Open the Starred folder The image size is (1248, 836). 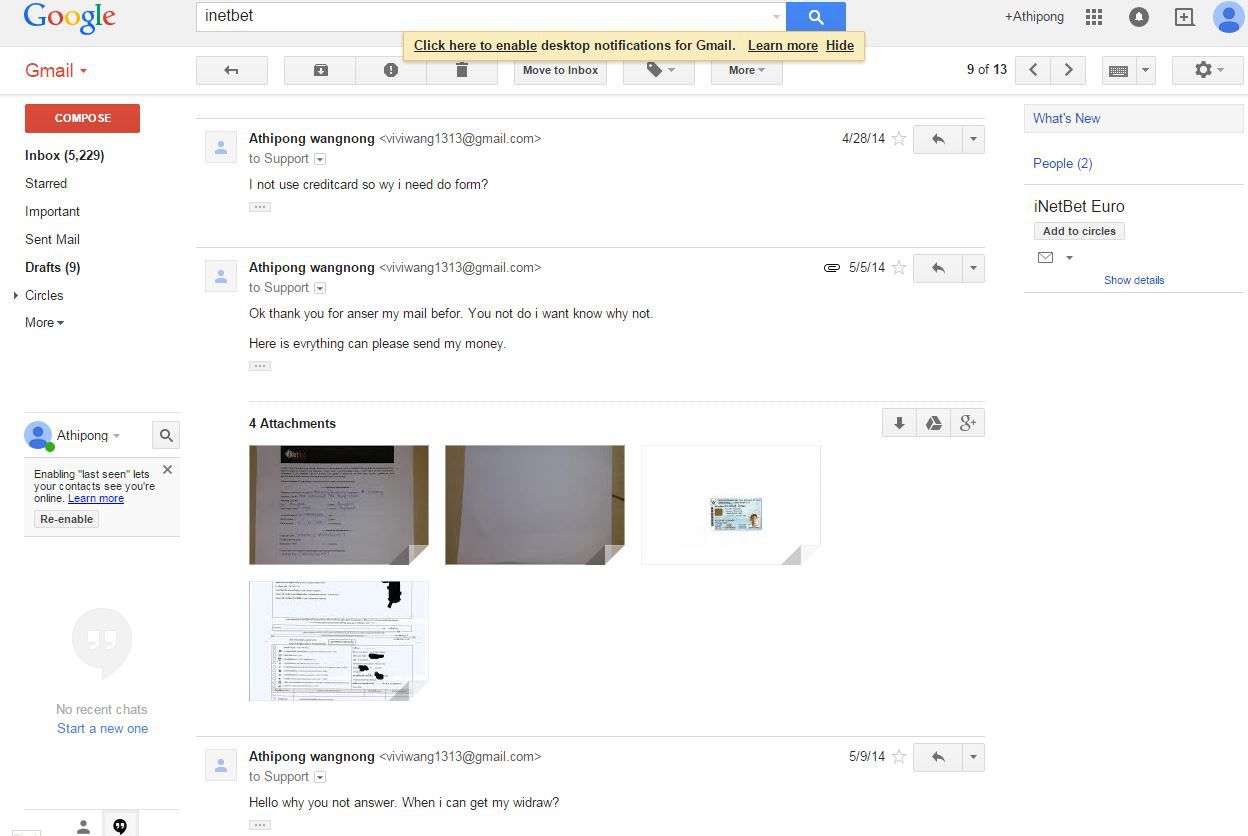tap(46, 183)
